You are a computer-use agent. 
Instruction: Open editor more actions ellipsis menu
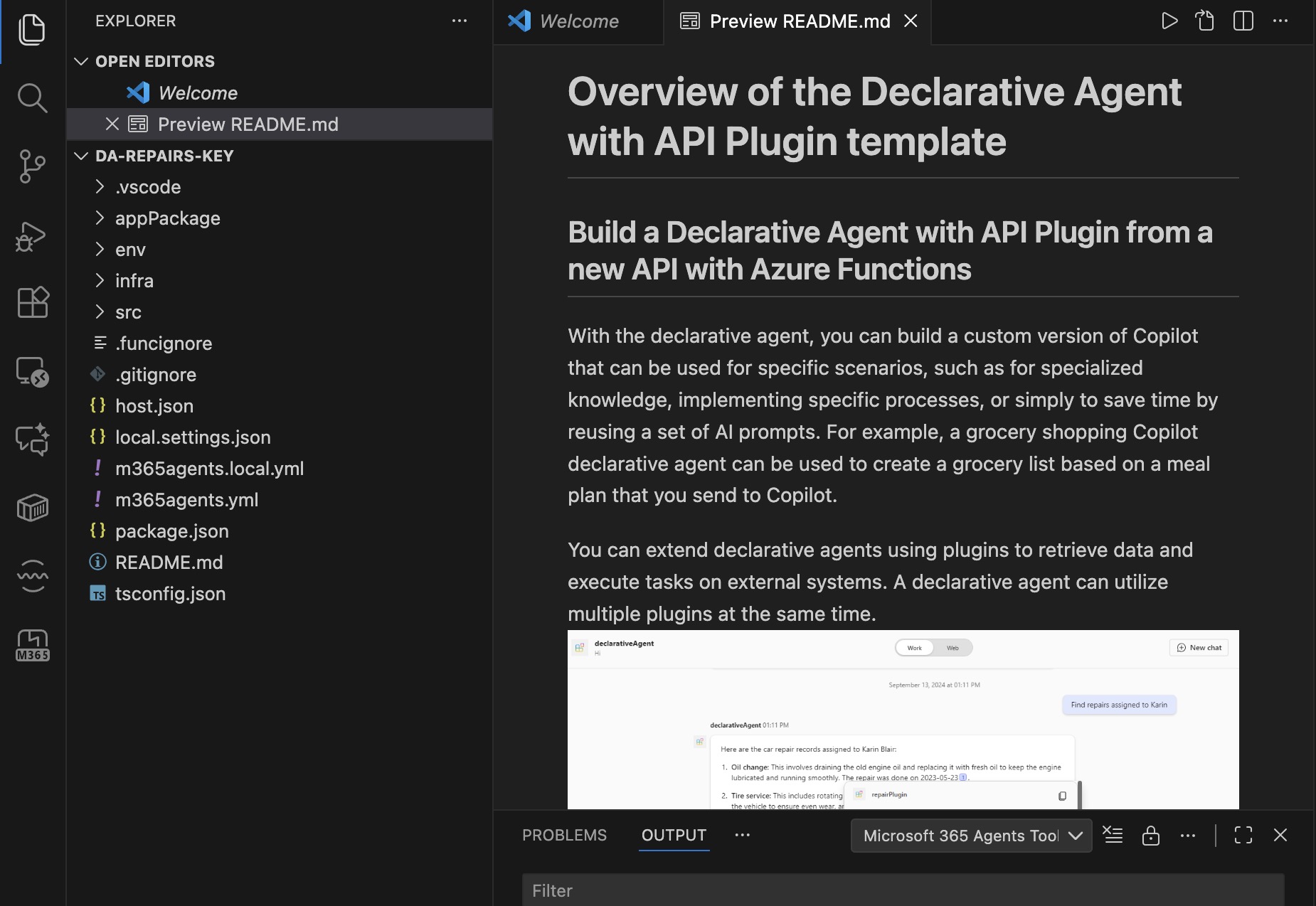1280,21
